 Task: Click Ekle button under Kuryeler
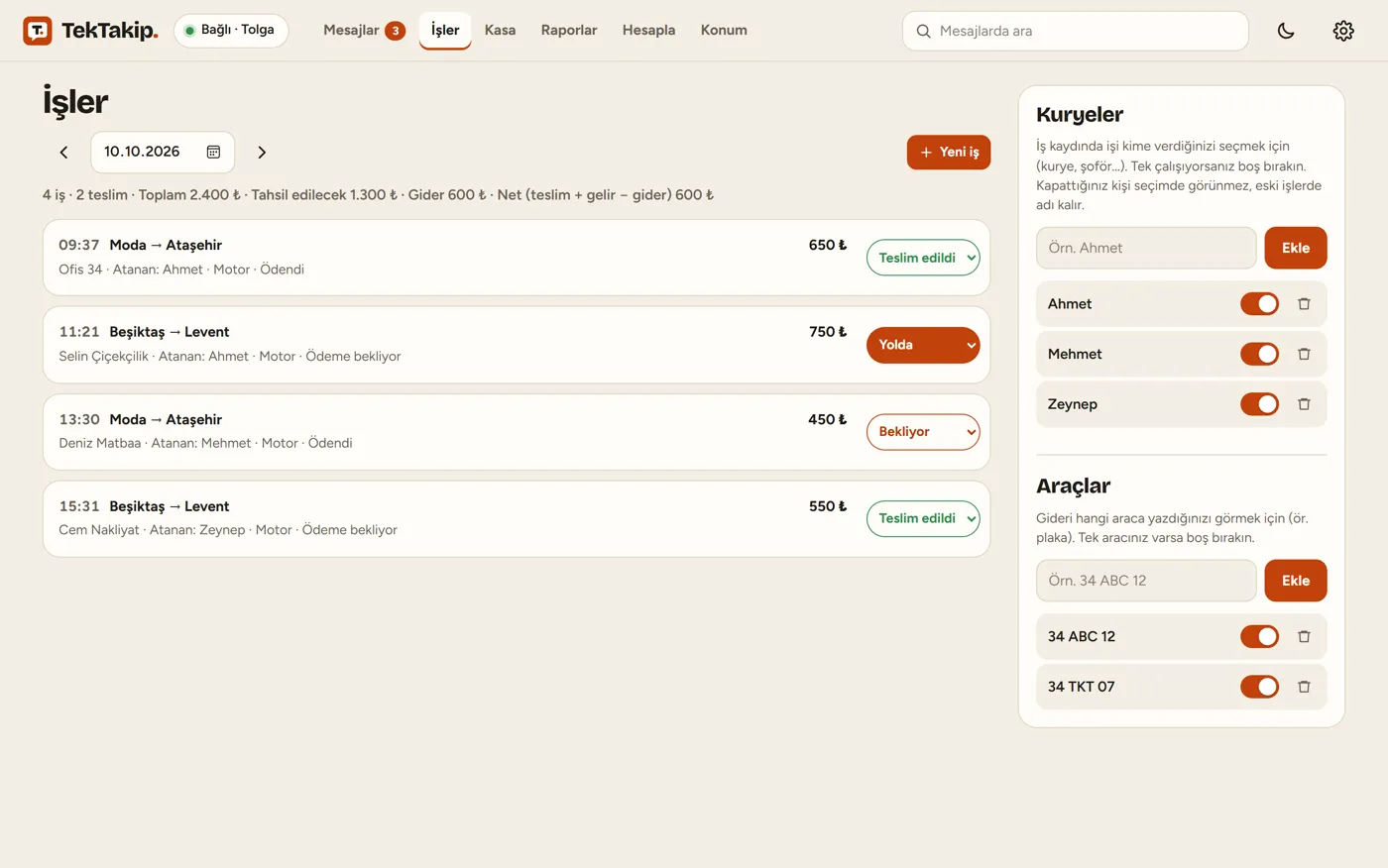[x=1296, y=248]
